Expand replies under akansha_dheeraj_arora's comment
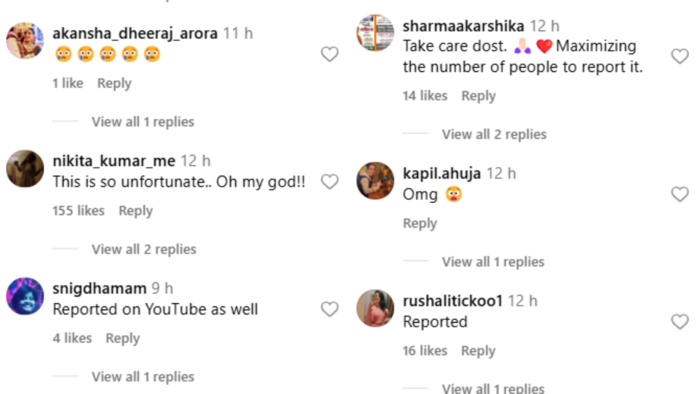 [x=143, y=122]
